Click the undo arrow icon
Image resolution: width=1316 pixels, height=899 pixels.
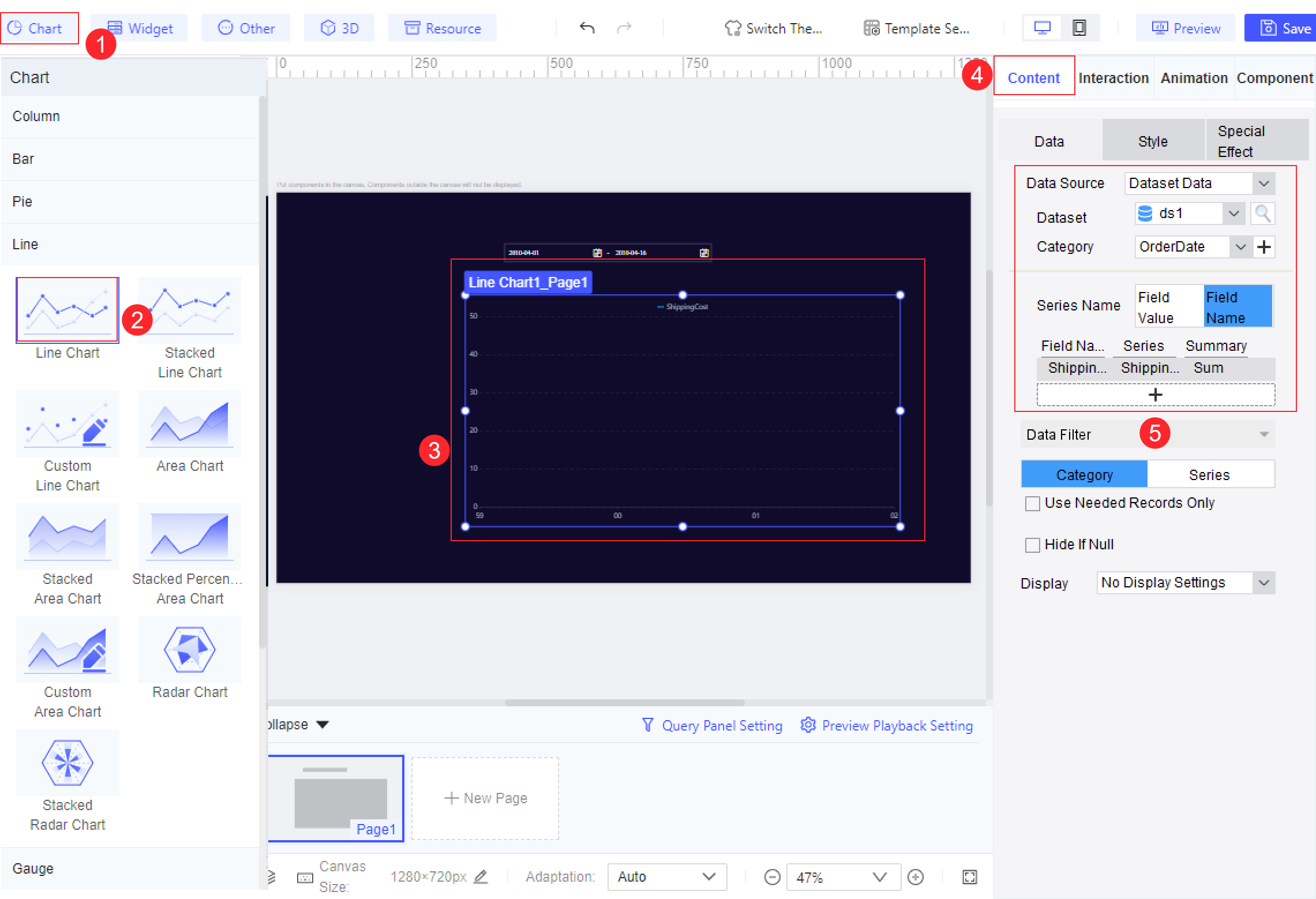(x=587, y=28)
